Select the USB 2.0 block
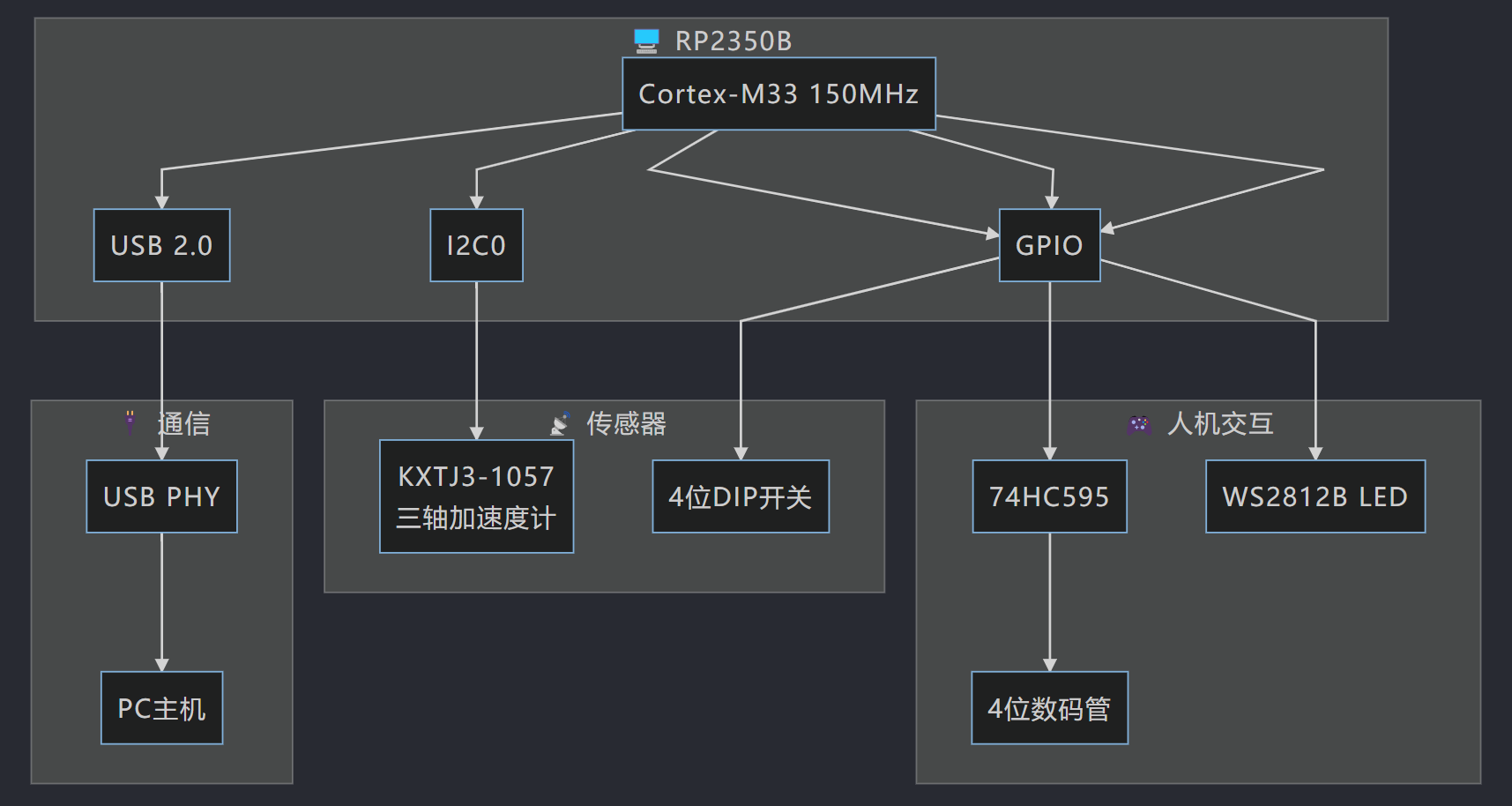 pyautogui.click(x=161, y=245)
